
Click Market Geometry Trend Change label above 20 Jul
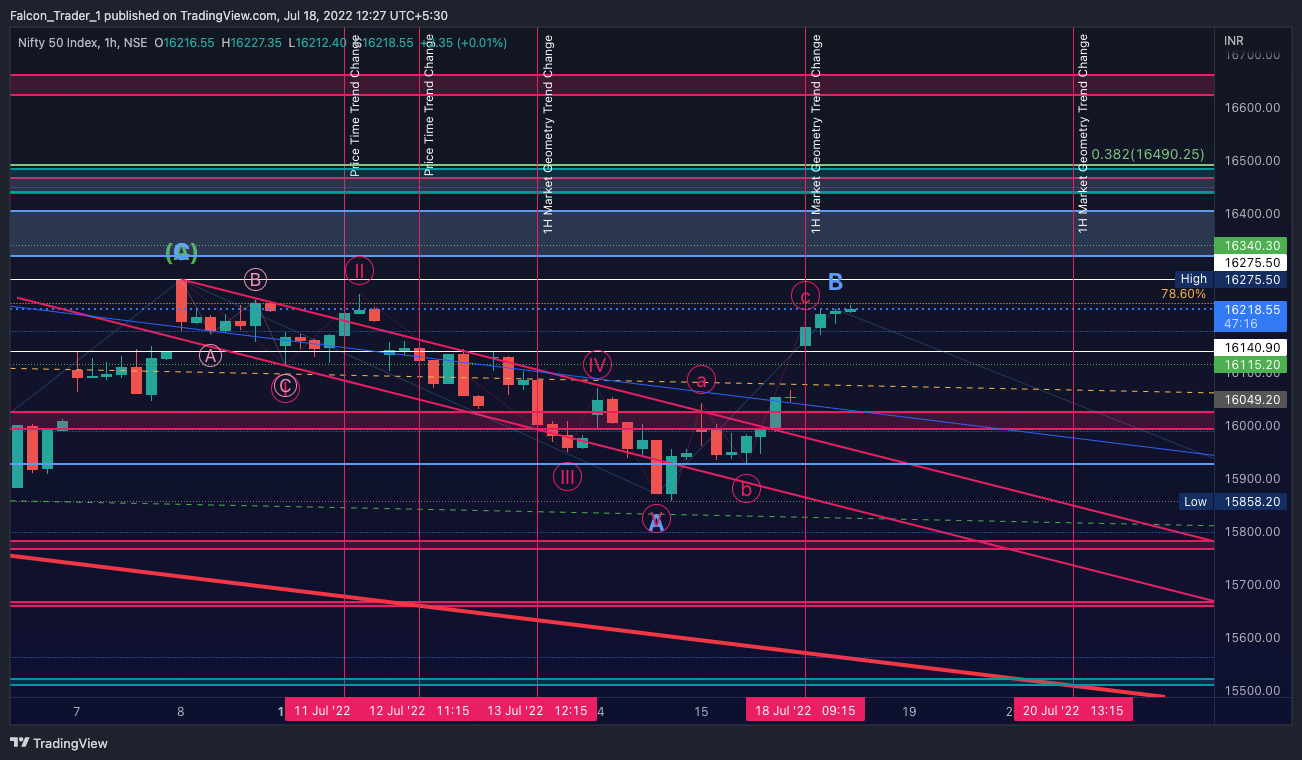1083,134
